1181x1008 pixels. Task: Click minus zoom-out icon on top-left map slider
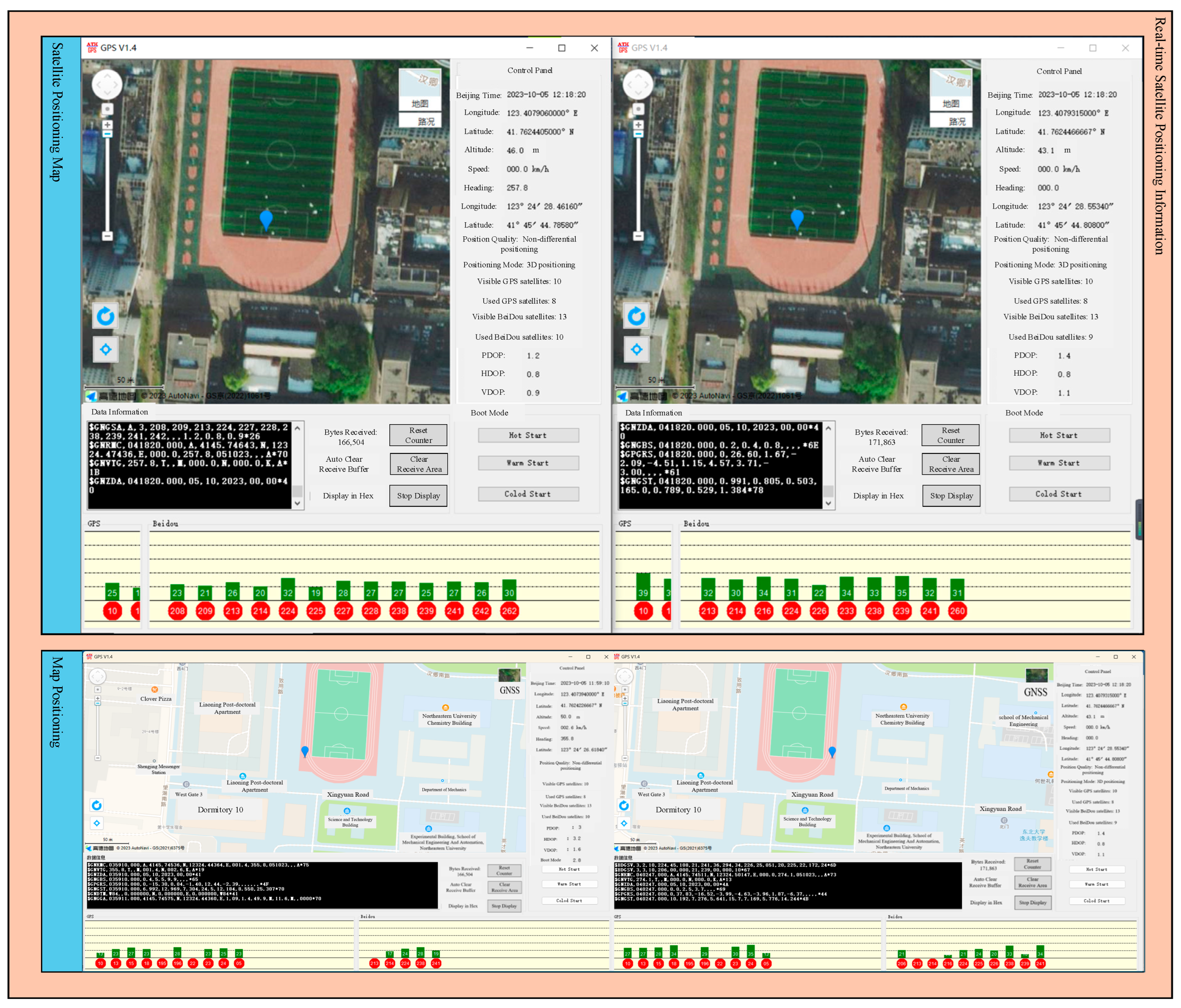pyautogui.click(x=107, y=235)
